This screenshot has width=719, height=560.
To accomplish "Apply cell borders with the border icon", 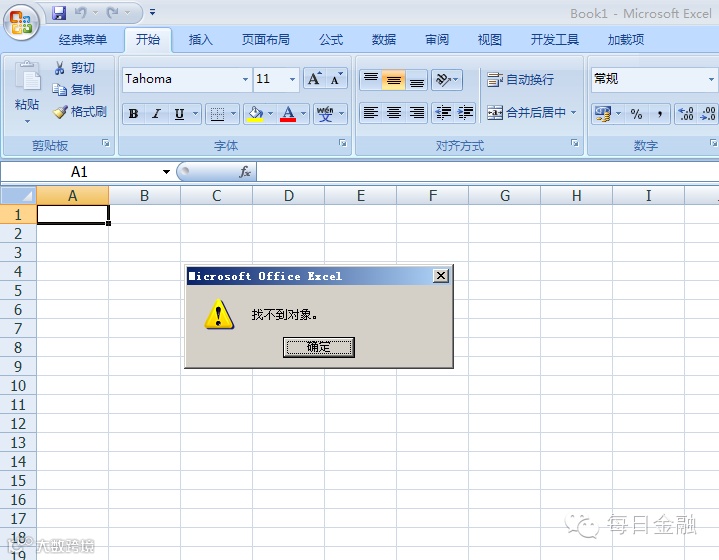I will (x=217, y=114).
